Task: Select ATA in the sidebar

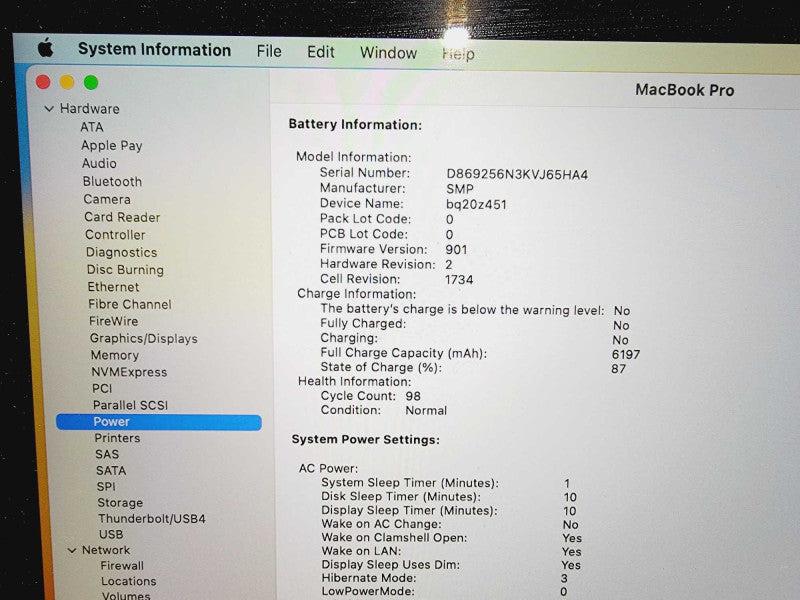Action: pyautogui.click(x=92, y=127)
